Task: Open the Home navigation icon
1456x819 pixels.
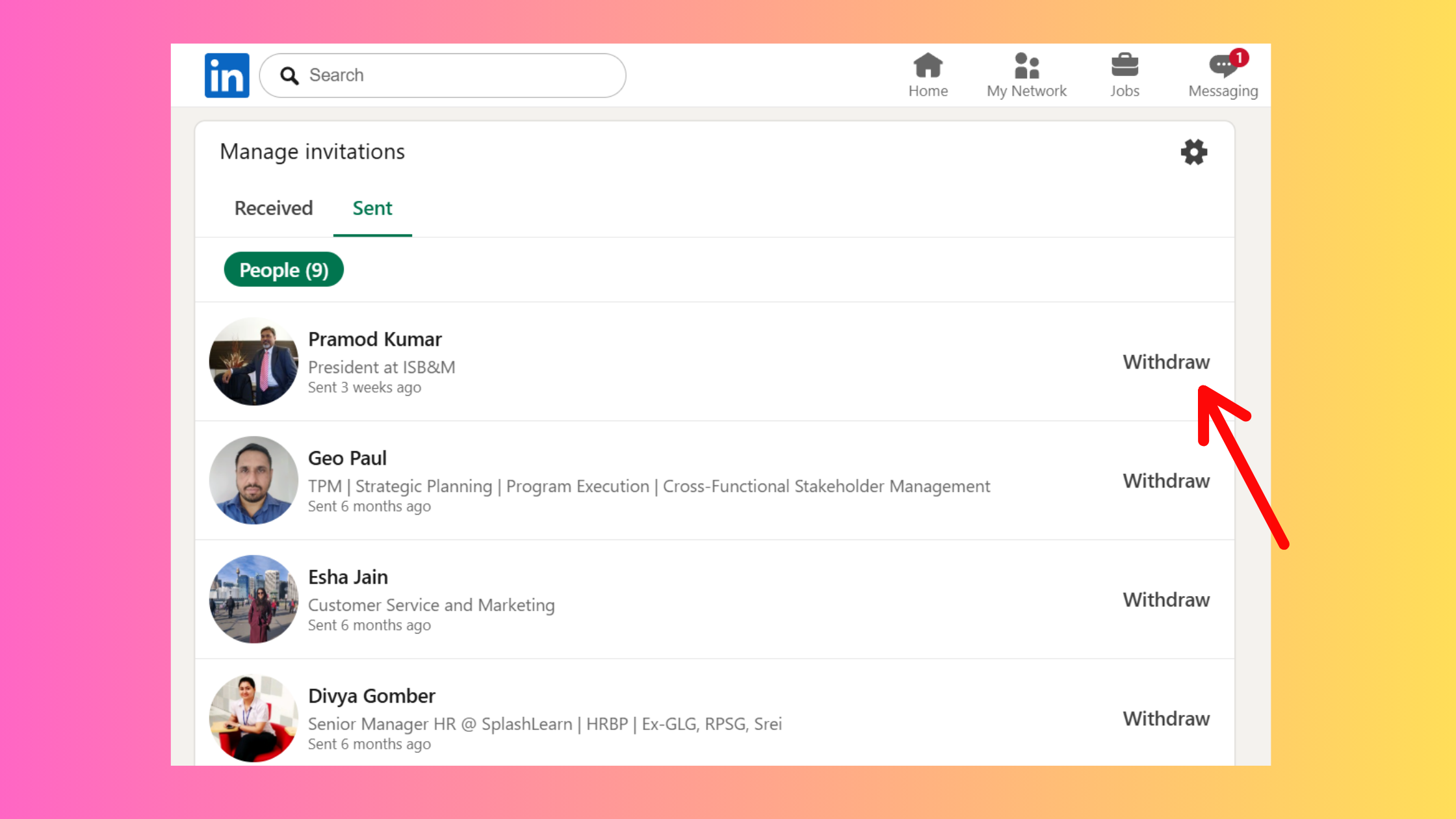Action: 928,65
